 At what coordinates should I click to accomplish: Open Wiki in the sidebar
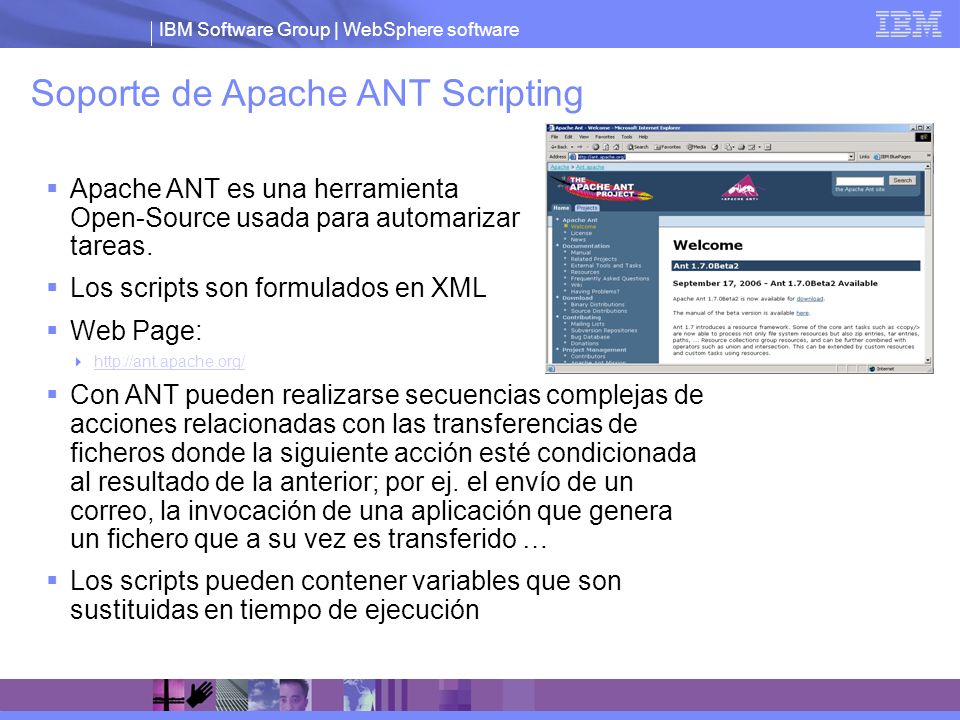click(576, 285)
